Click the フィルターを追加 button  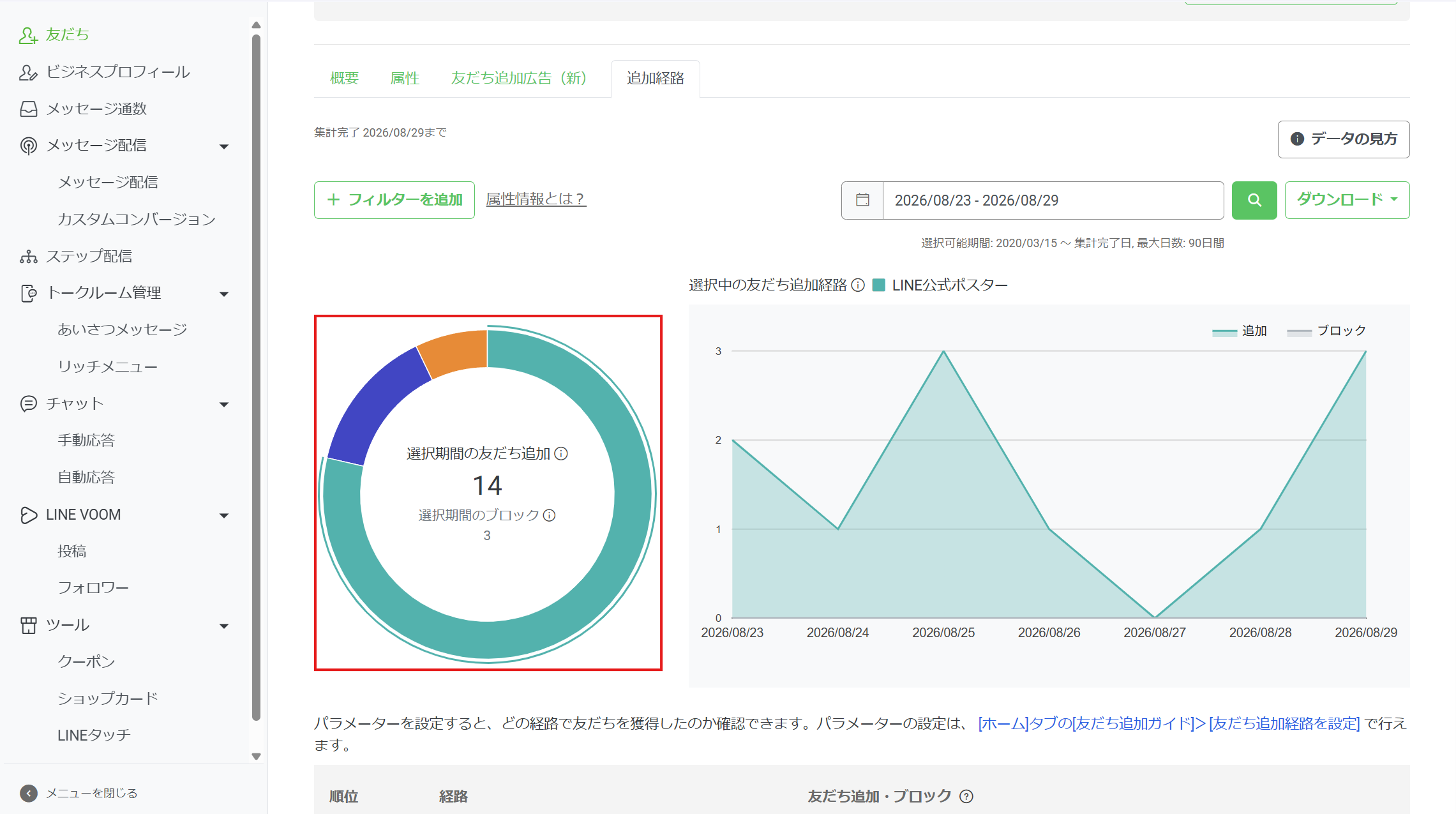click(394, 200)
